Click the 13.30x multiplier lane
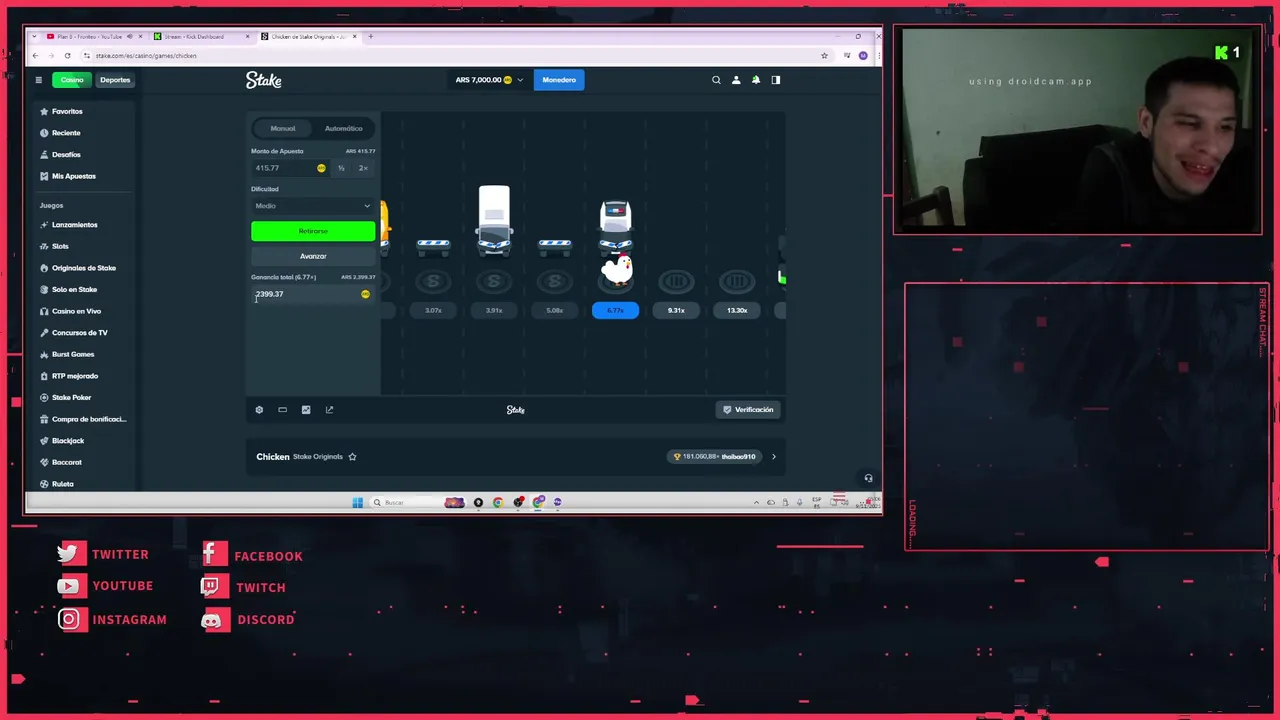The height and width of the screenshot is (720, 1280). (737, 311)
